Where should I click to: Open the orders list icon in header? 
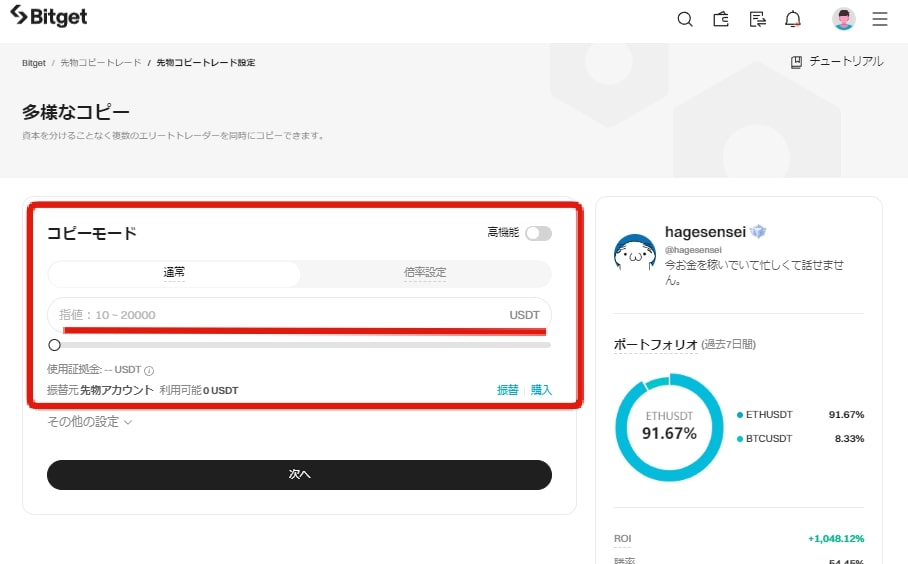(x=757, y=19)
